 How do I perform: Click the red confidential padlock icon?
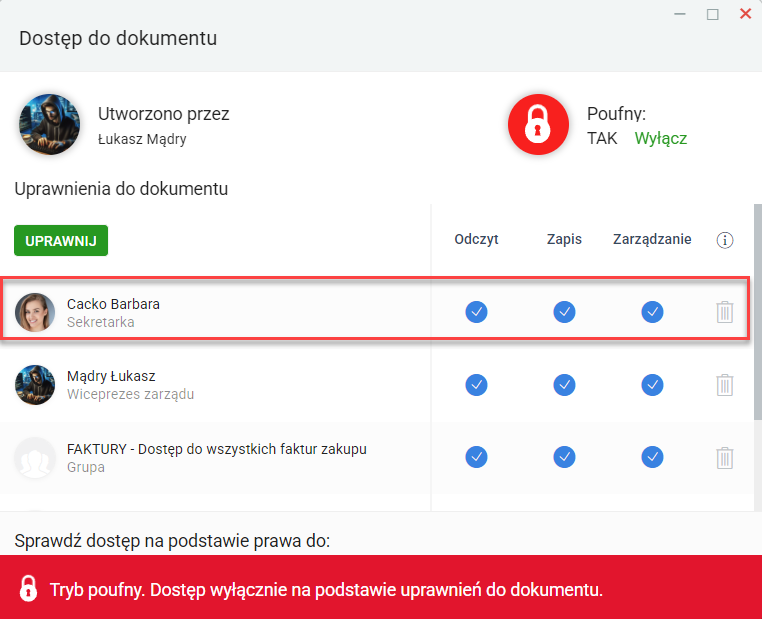(x=538, y=124)
